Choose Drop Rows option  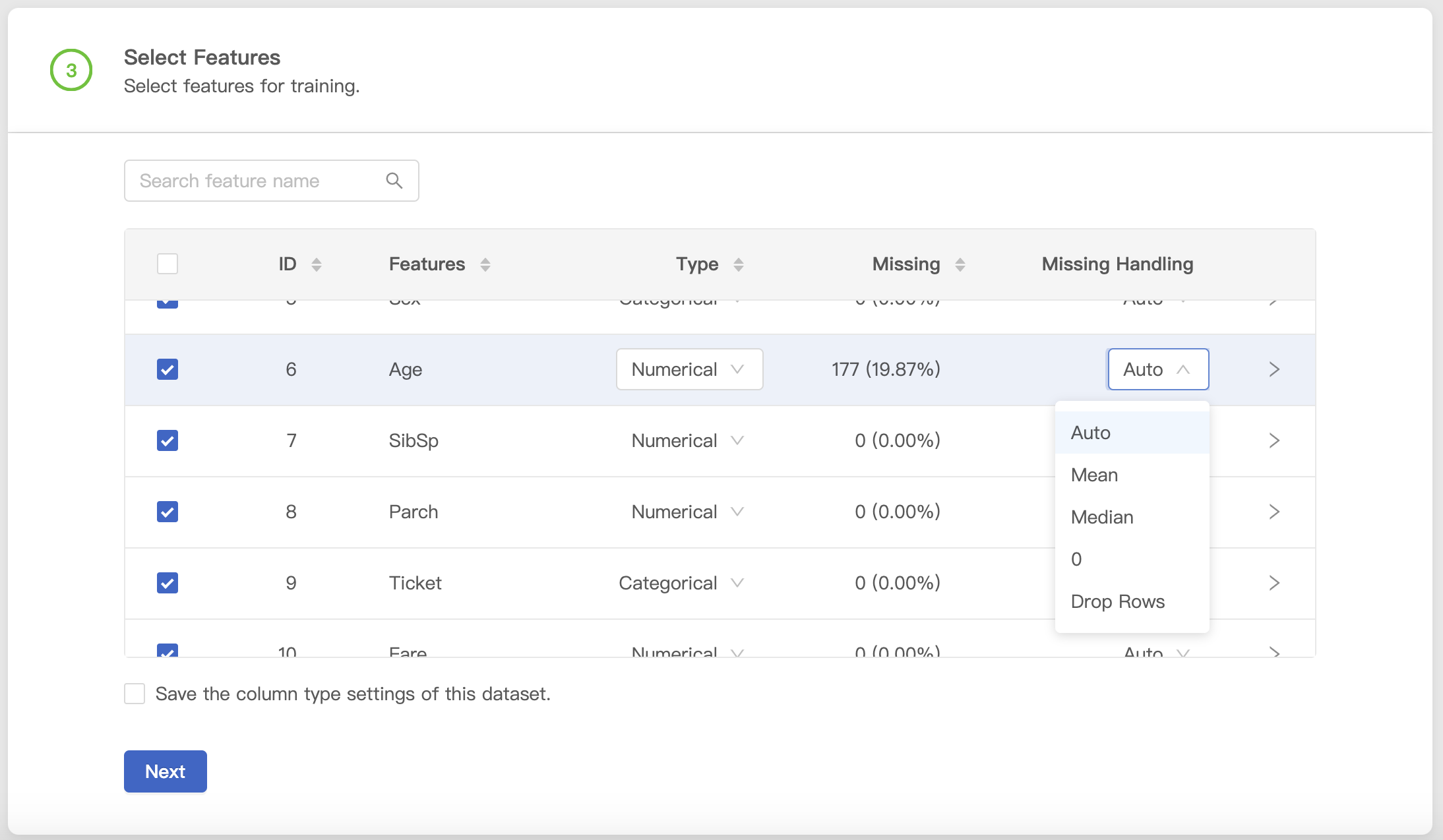pos(1118,601)
